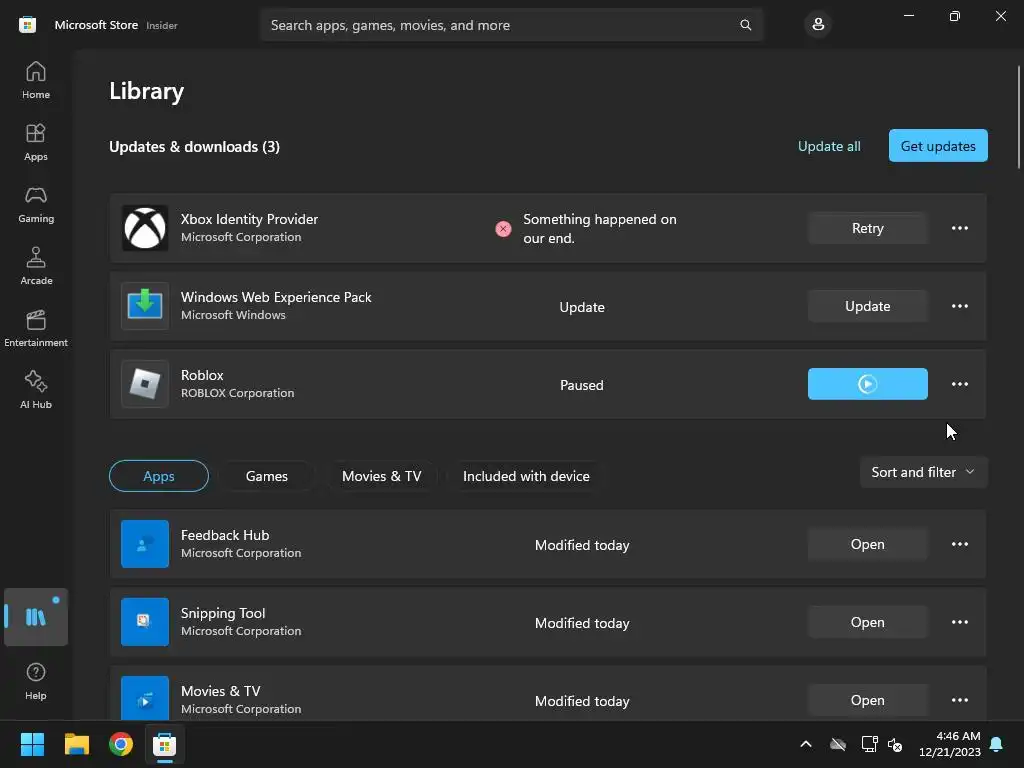
Task: Click the vertical scrollbar of the library
Action: 1019,118
